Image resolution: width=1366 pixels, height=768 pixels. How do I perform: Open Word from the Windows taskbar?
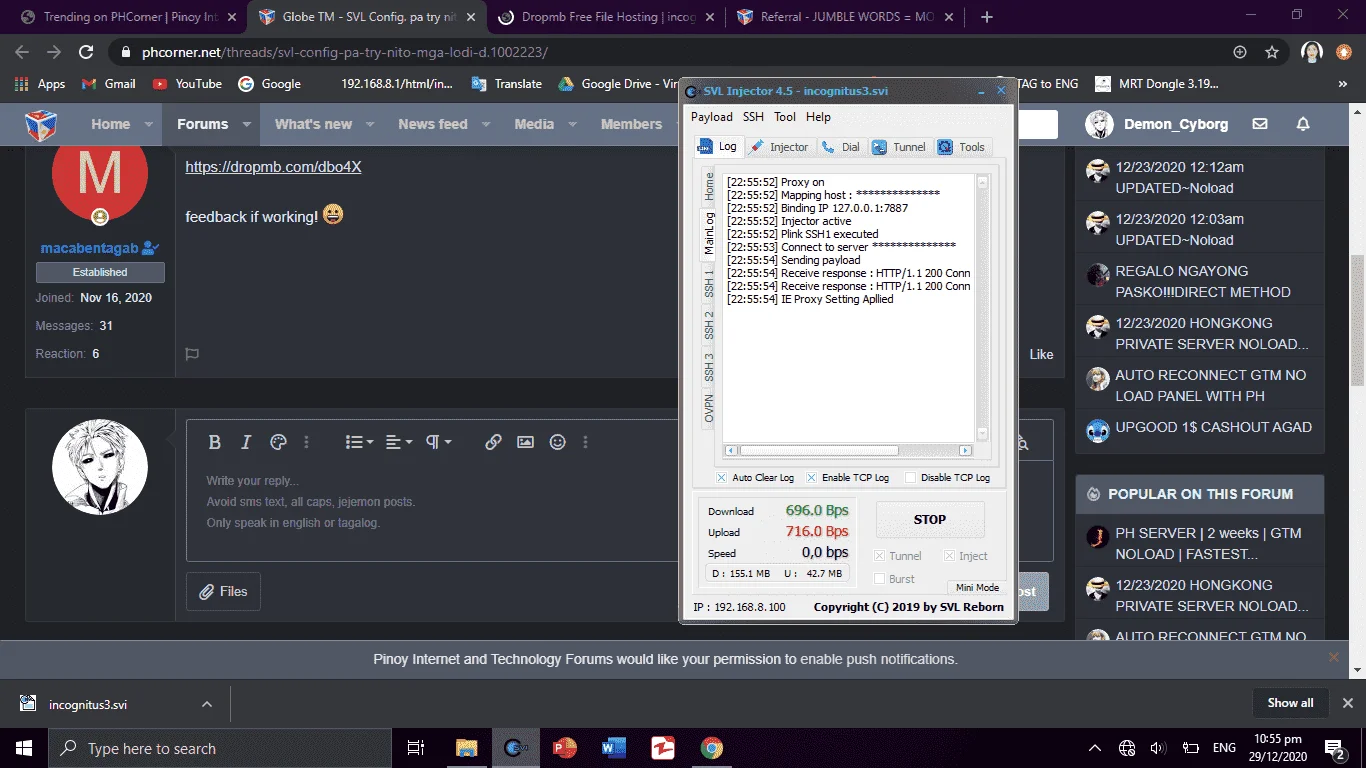coord(614,748)
